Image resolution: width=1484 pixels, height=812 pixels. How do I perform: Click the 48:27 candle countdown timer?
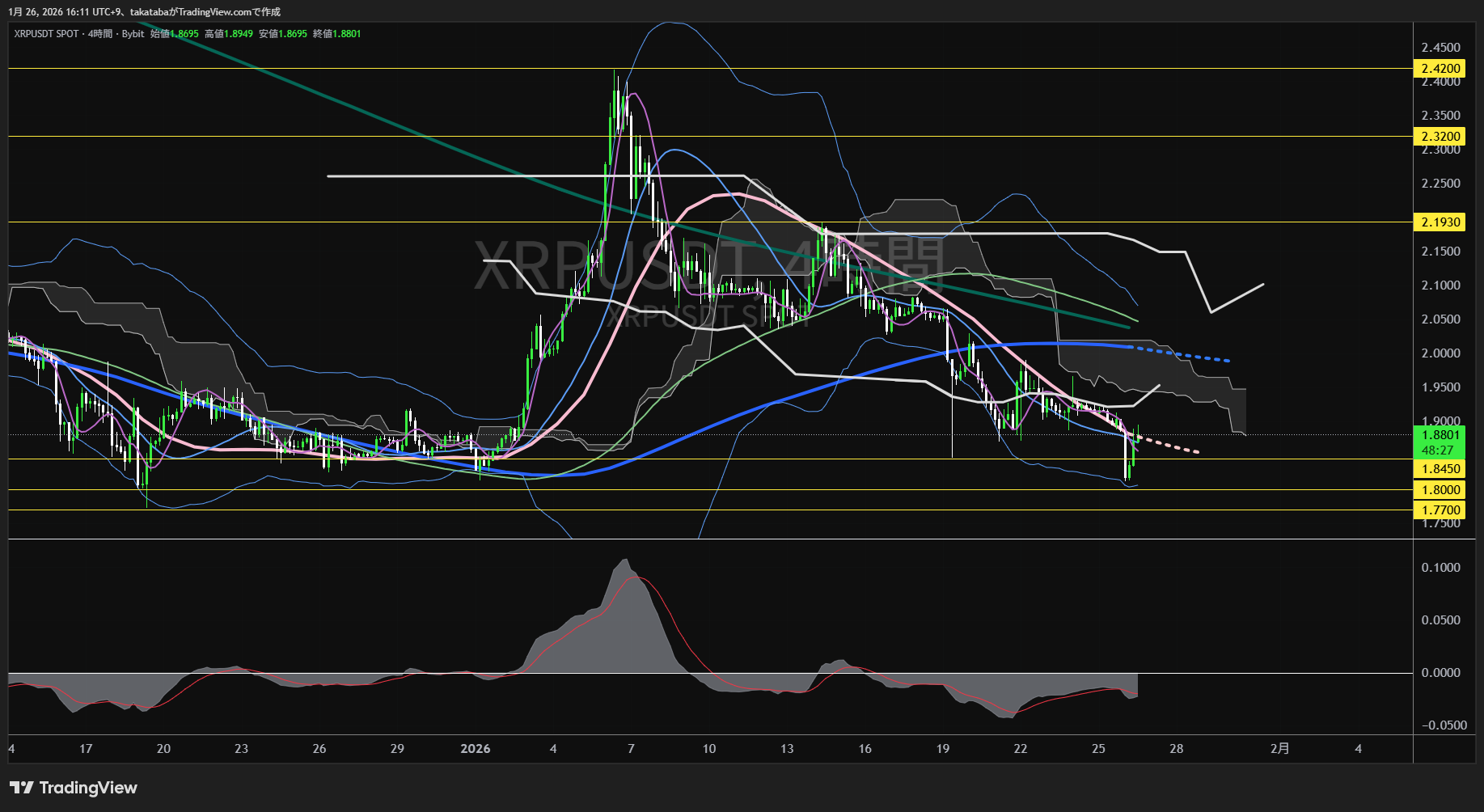coord(1437,450)
